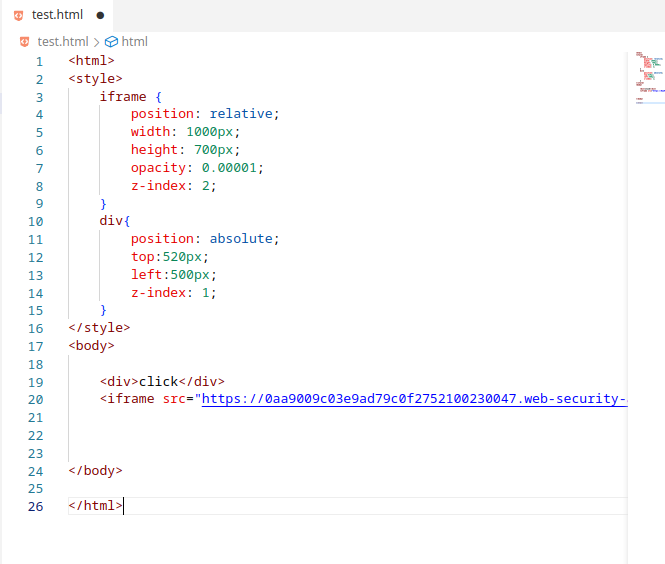Open test.html breadcrumb item
Viewport: 665px width, 564px height.
63,42
